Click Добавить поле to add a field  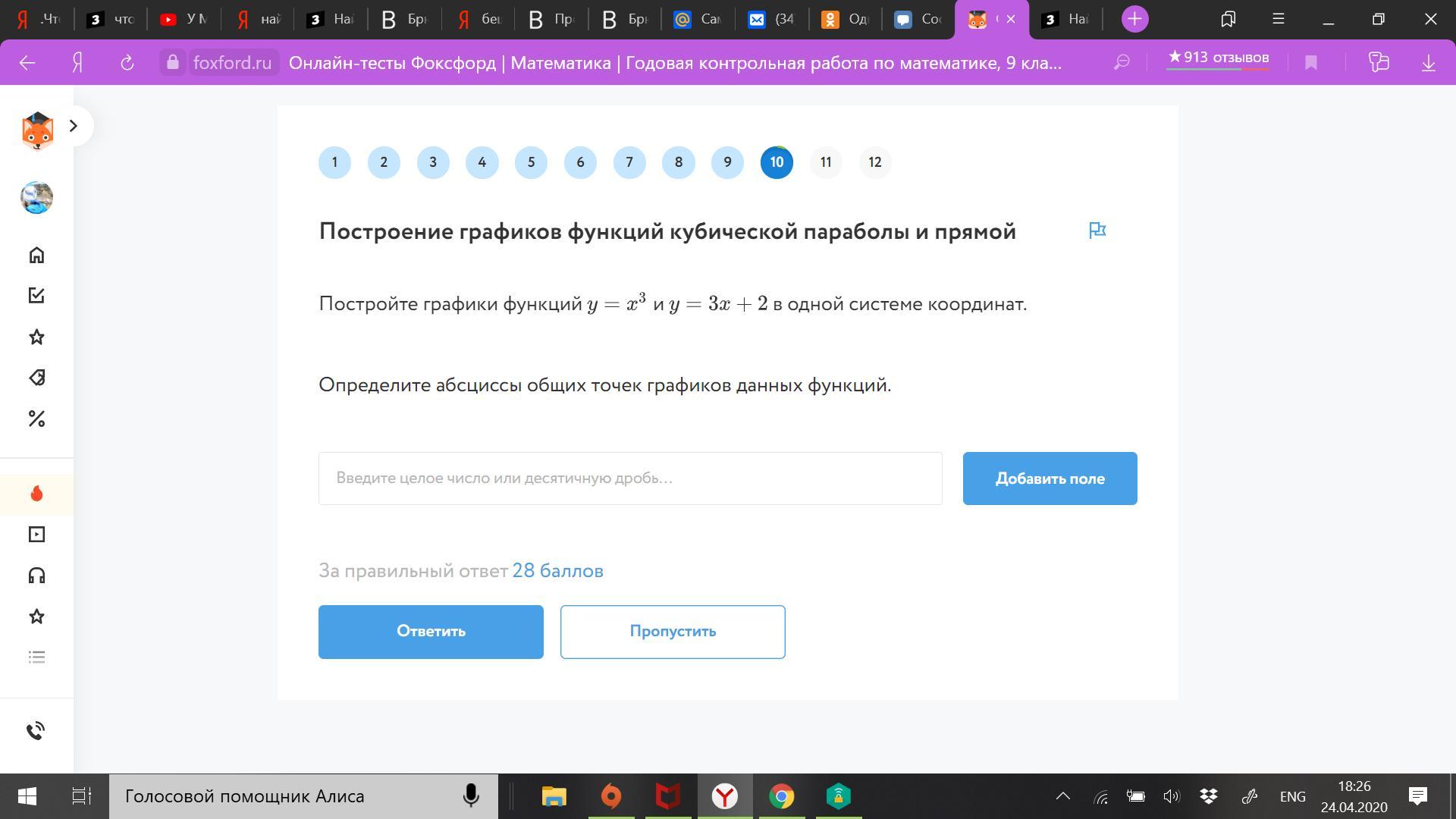pyautogui.click(x=1050, y=479)
